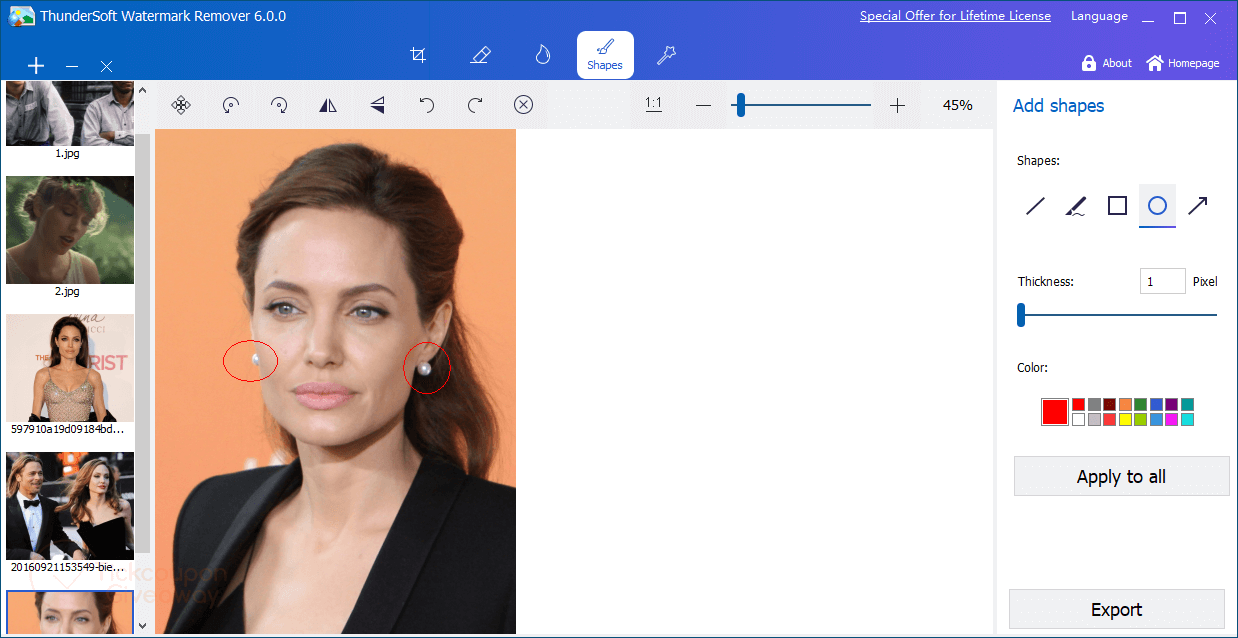
Task: Add a new image with the plus icon
Action: [36, 66]
